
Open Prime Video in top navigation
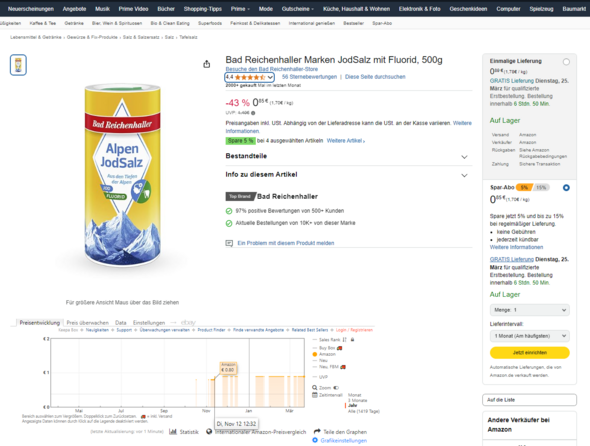tap(133, 9)
